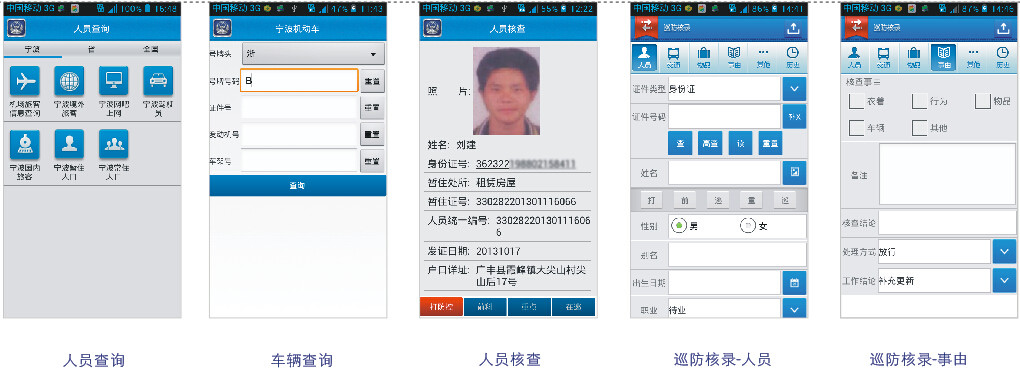Screen dimensions: 1020x370
Task: Expand 处理方式 dropdown arrow
Action: pos(1004,252)
